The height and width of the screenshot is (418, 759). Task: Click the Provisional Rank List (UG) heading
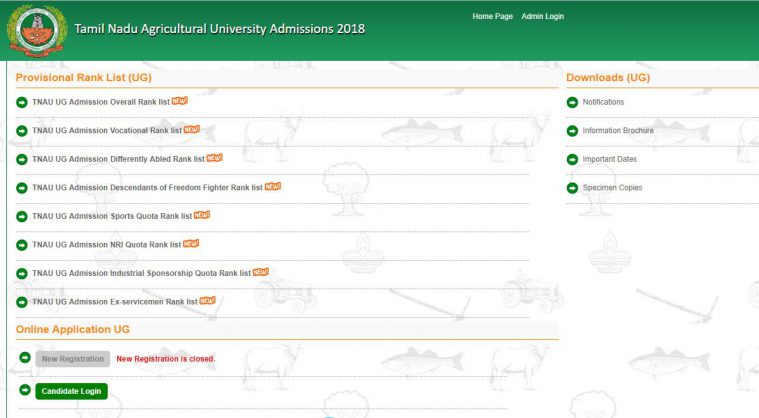(x=83, y=77)
